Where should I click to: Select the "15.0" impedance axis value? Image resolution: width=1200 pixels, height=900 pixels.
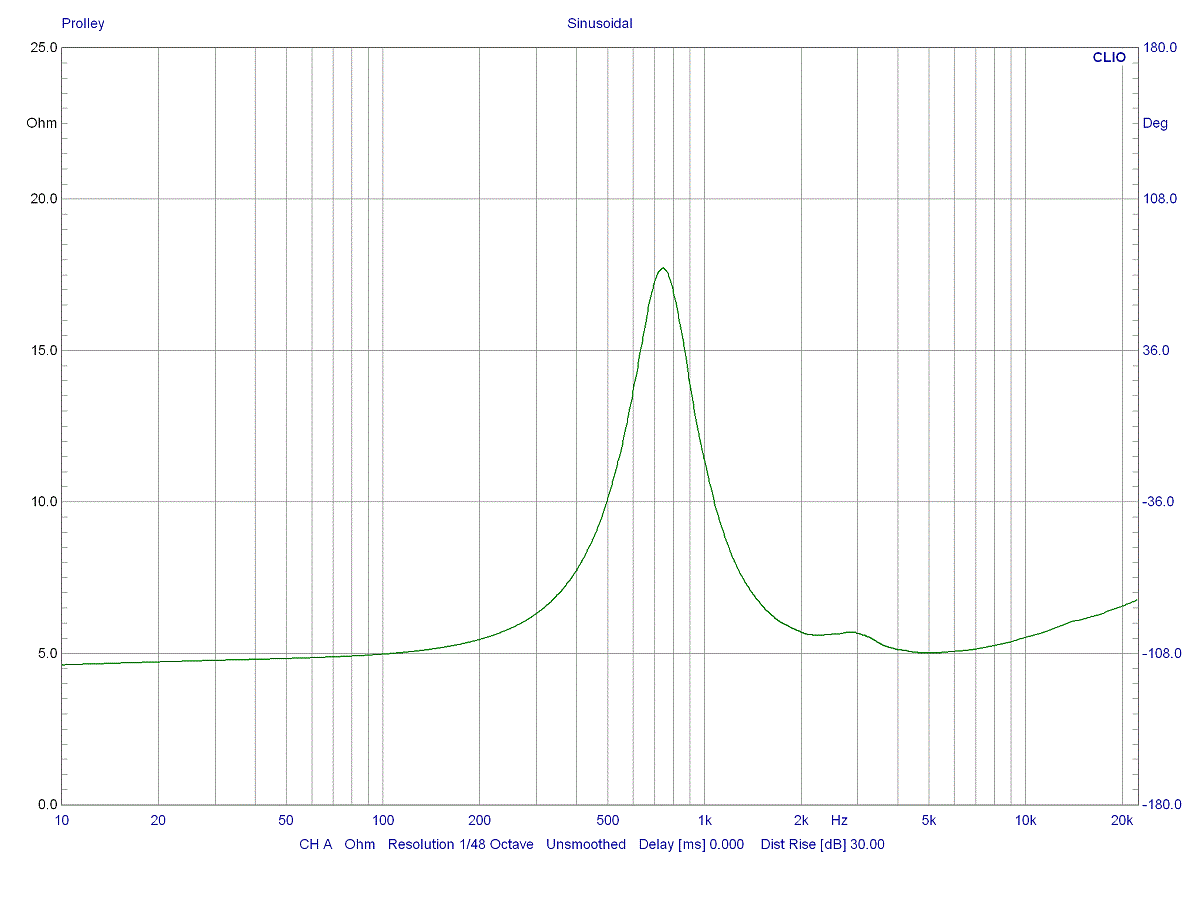pos(43,350)
